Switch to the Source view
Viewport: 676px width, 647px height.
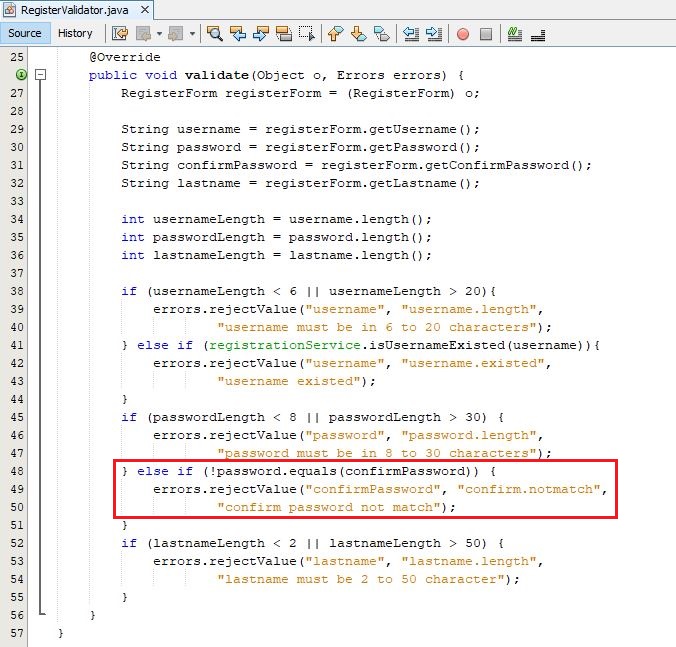pos(25,33)
